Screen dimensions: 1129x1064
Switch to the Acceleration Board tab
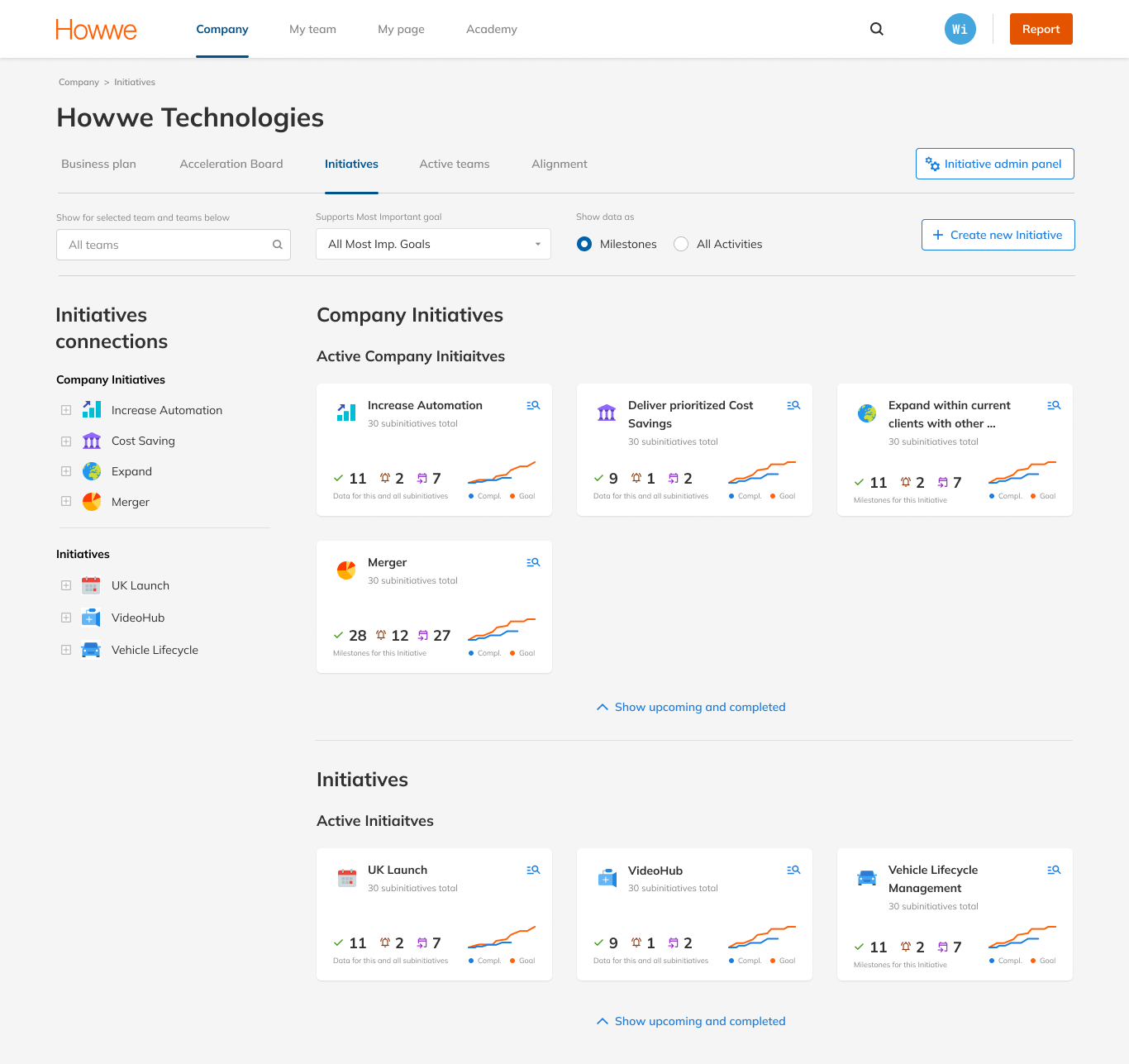[231, 164]
